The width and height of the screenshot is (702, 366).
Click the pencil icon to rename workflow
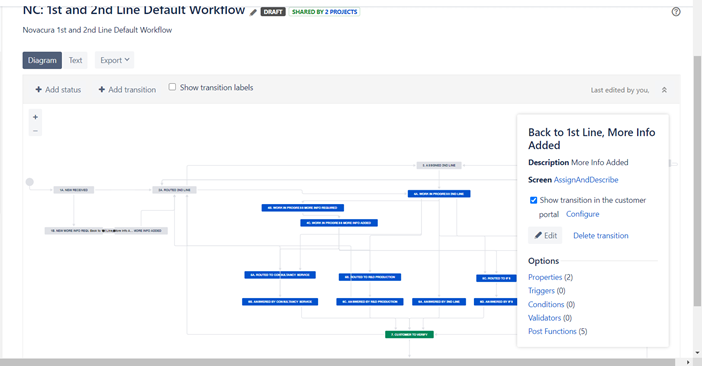[253, 13]
